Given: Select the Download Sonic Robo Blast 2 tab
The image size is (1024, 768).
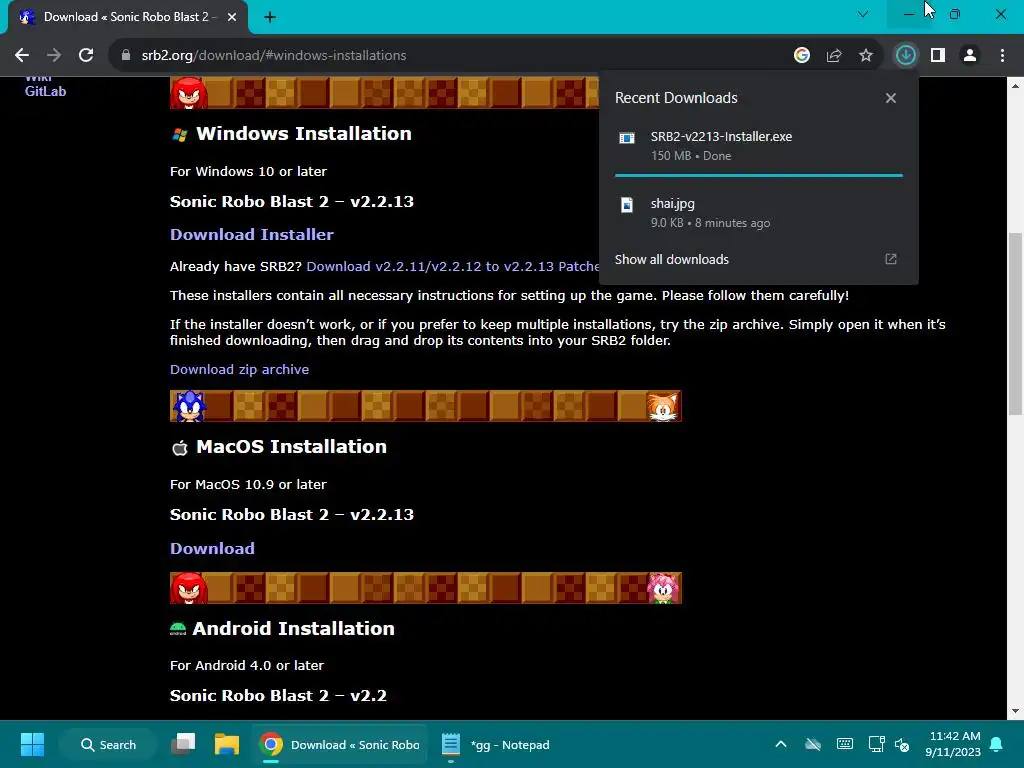Looking at the screenshot, I should [x=128, y=17].
